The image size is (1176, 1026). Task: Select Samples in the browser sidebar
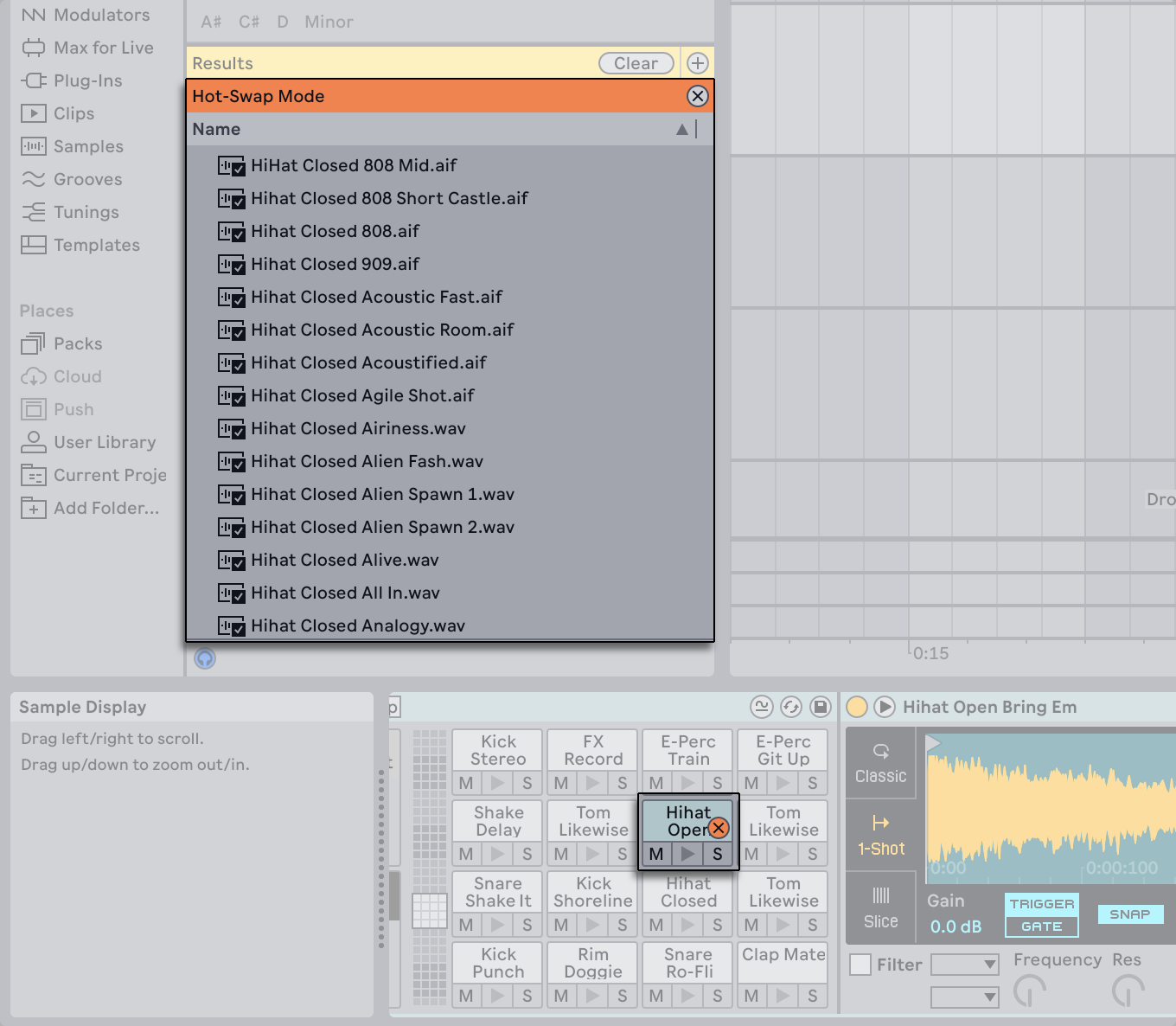coord(88,146)
